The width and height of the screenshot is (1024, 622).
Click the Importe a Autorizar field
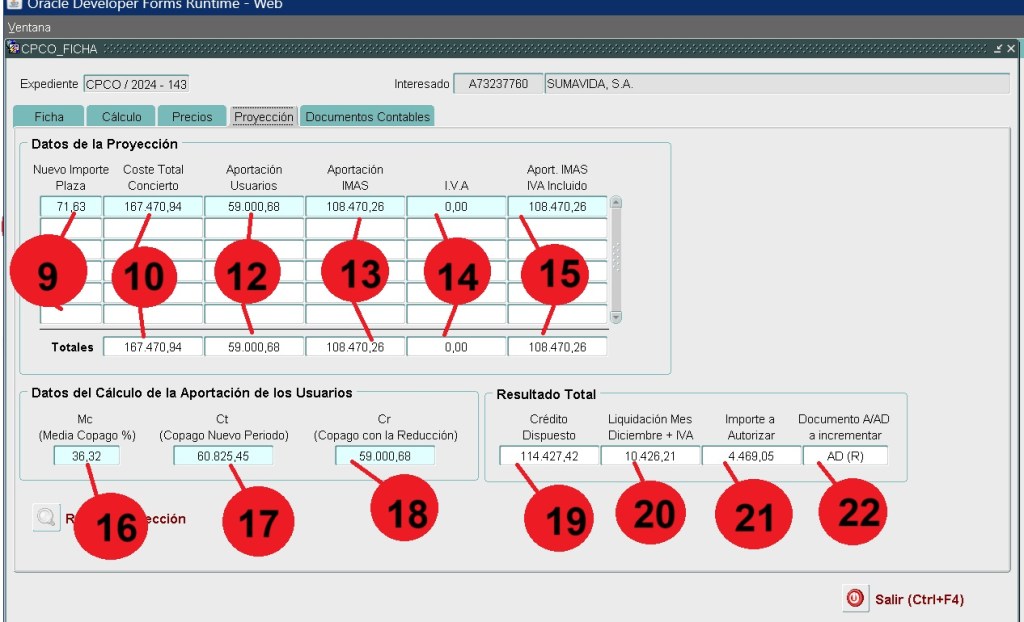(749, 456)
